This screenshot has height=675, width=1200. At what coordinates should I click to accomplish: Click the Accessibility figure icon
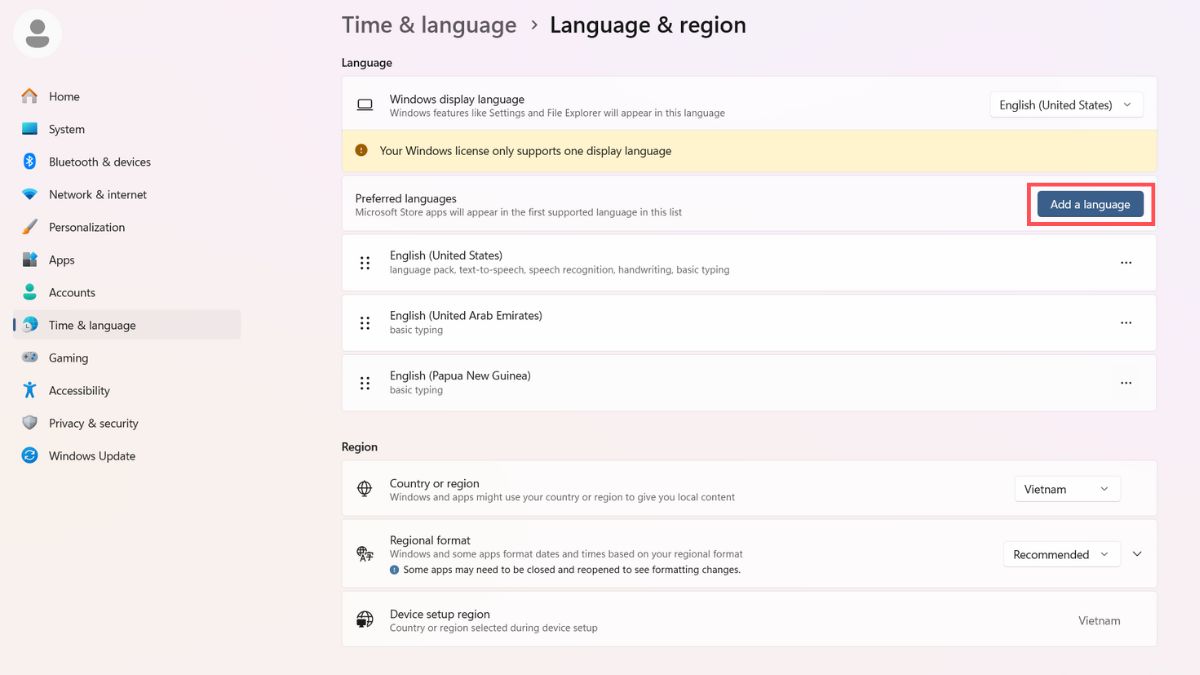point(30,390)
